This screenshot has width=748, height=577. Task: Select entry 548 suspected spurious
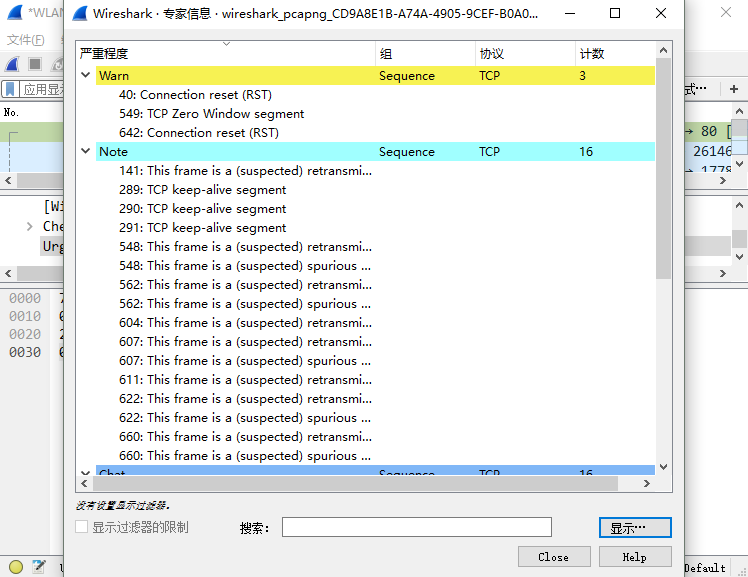click(x=245, y=266)
